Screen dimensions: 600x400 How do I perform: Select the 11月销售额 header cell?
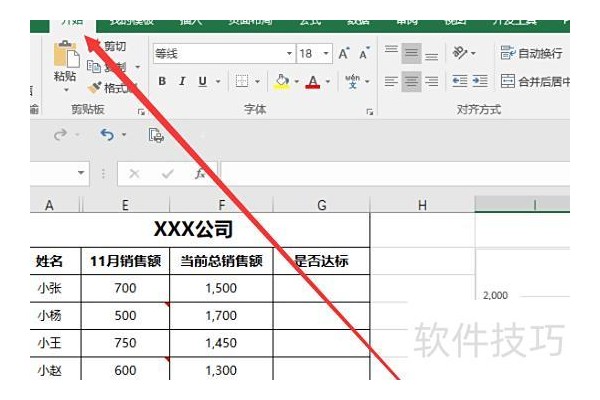point(125,261)
